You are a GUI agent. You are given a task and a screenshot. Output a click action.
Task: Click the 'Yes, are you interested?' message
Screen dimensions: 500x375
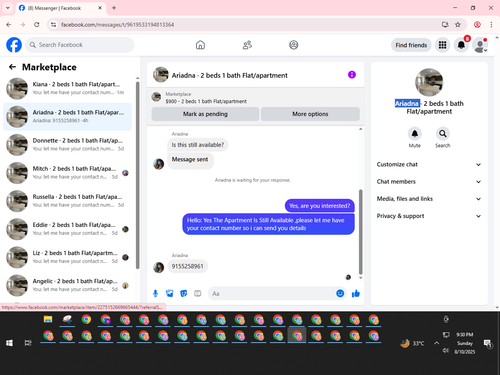click(x=320, y=206)
